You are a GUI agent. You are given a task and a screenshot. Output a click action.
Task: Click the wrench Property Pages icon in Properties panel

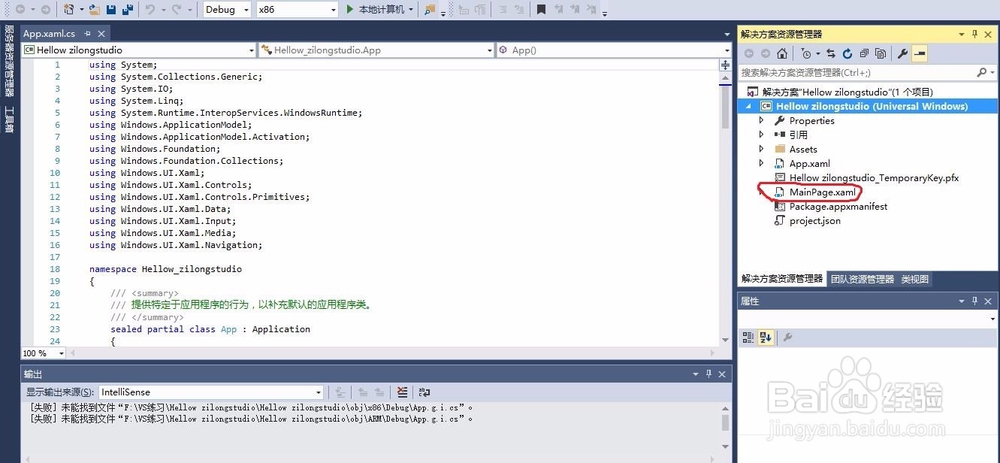pyautogui.click(x=788, y=337)
